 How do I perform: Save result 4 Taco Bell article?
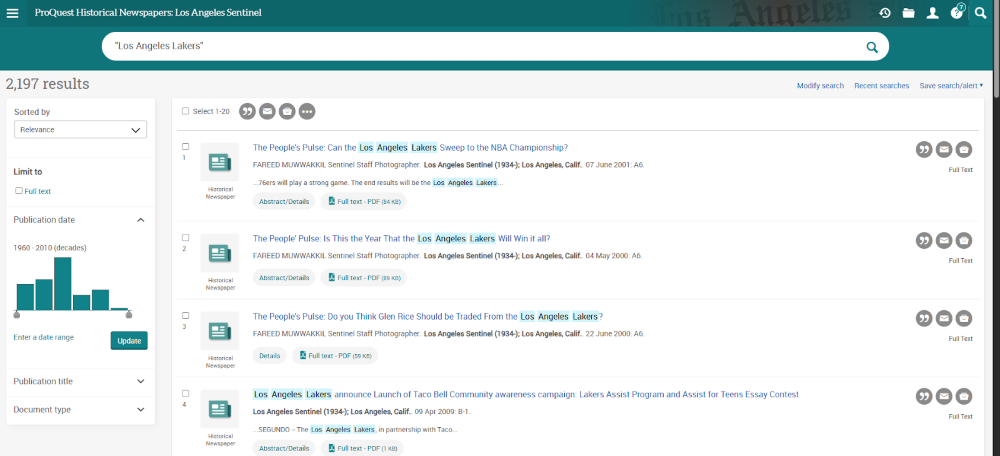point(964,396)
